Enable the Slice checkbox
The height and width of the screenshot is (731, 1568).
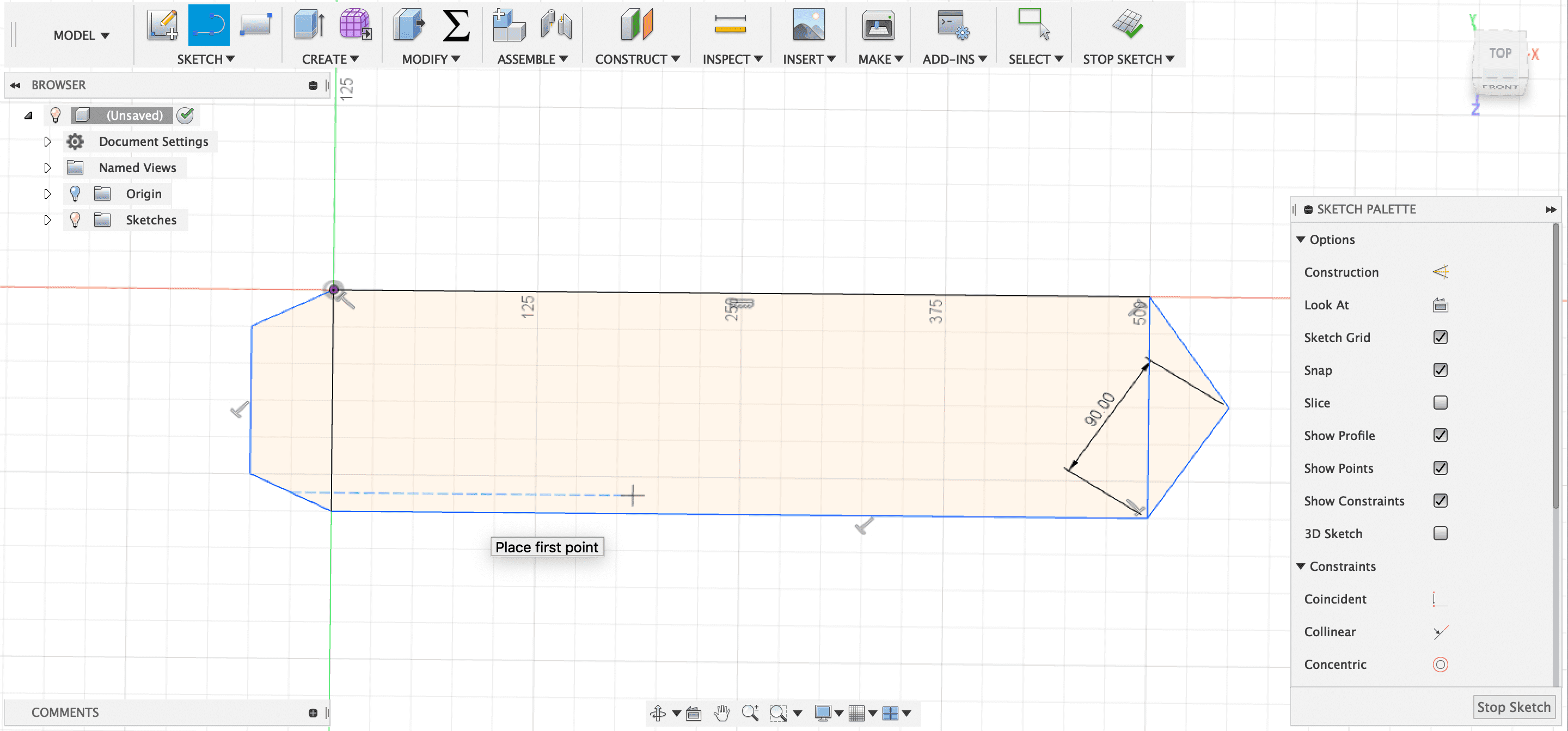coord(1440,403)
